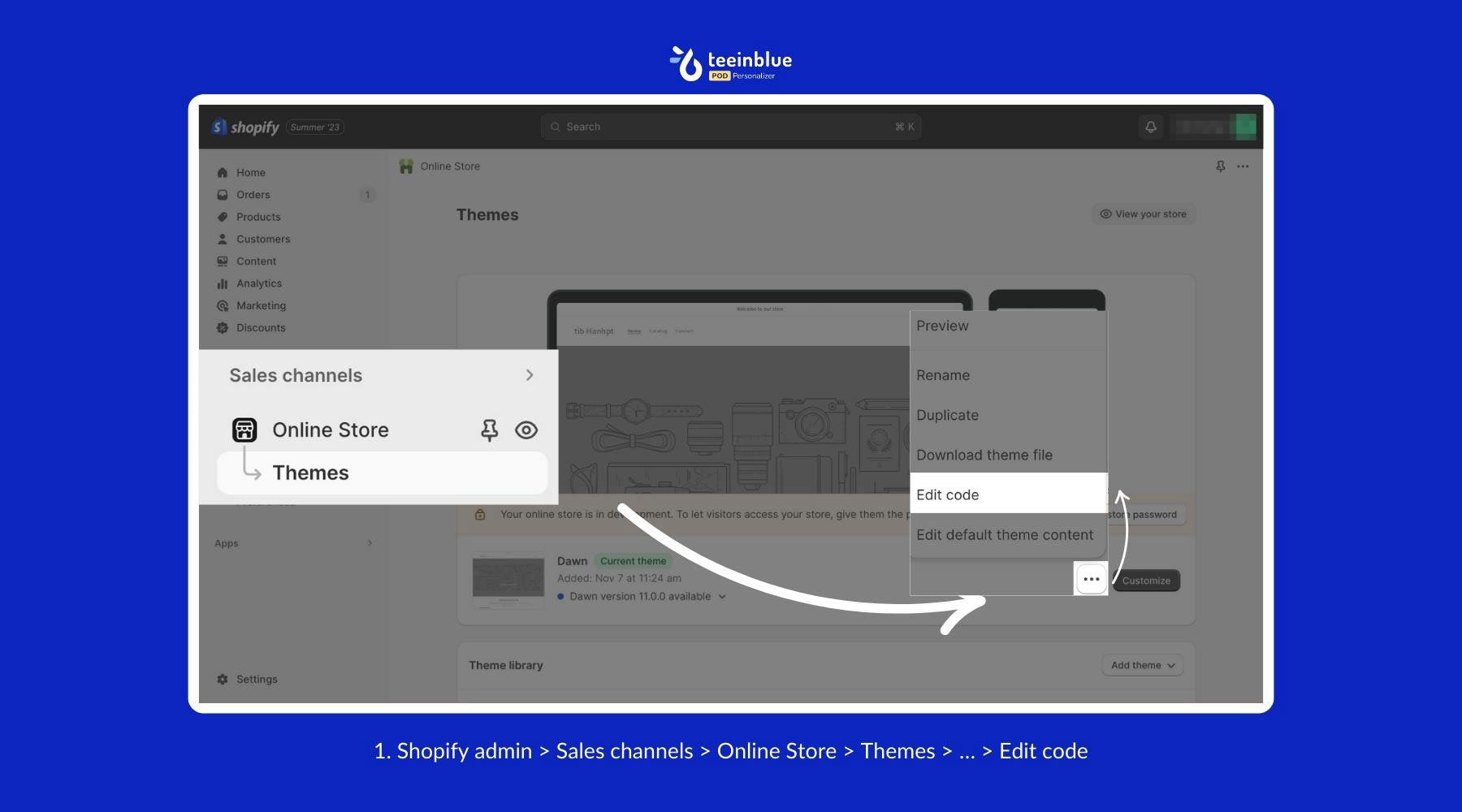The height and width of the screenshot is (812, 1462).
Task: View the Analytics section
Action: pyautogui.click(x=259, y=283)
